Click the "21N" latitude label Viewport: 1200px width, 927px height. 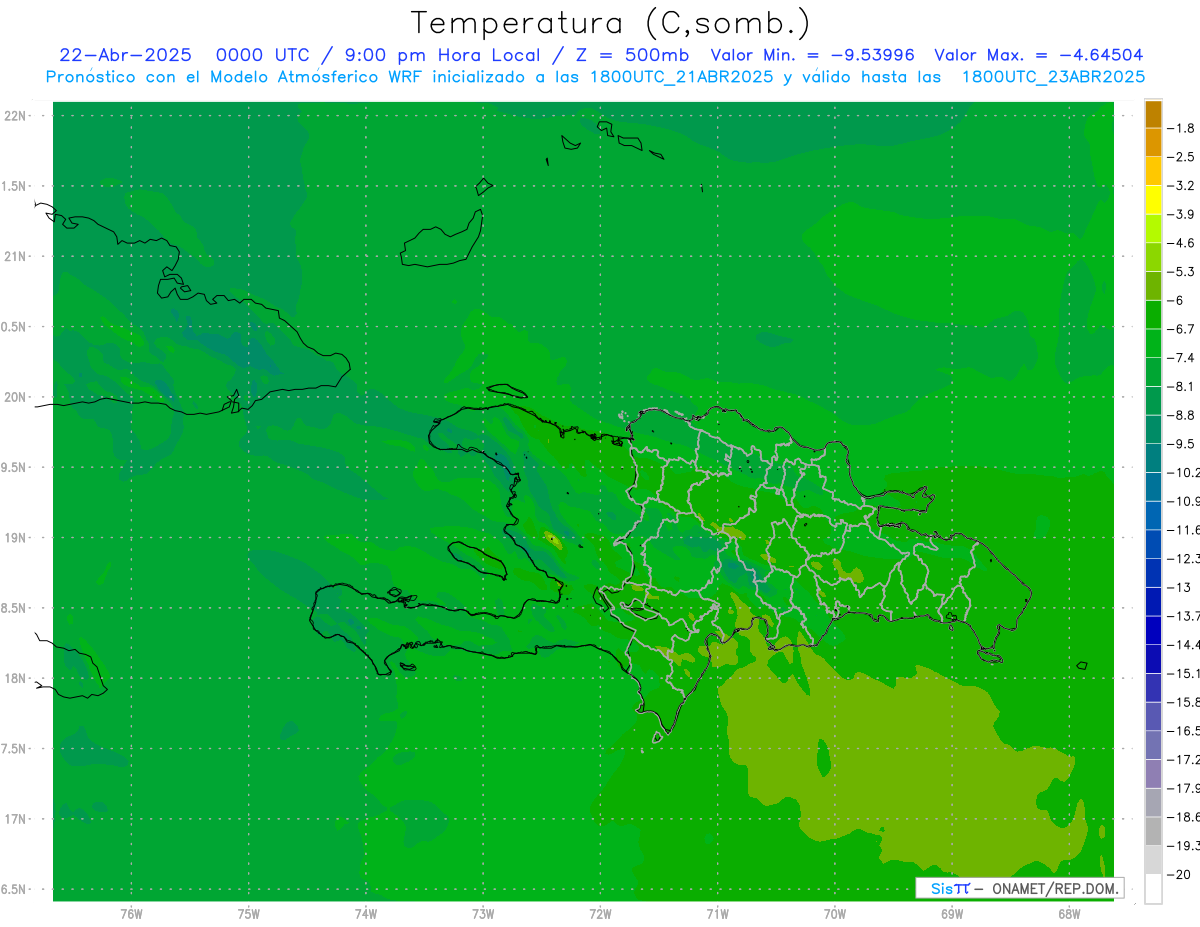(x=17, y=256)
